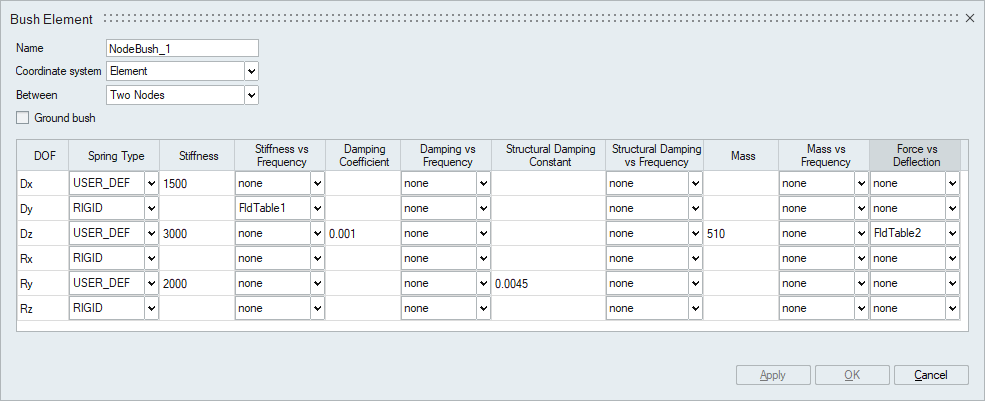Image resolution: width=985 pixels, height=401 pixels.
Task: Click the Dz Damping Coefficient cell 0.001
Action: click(x=361, y=234)
